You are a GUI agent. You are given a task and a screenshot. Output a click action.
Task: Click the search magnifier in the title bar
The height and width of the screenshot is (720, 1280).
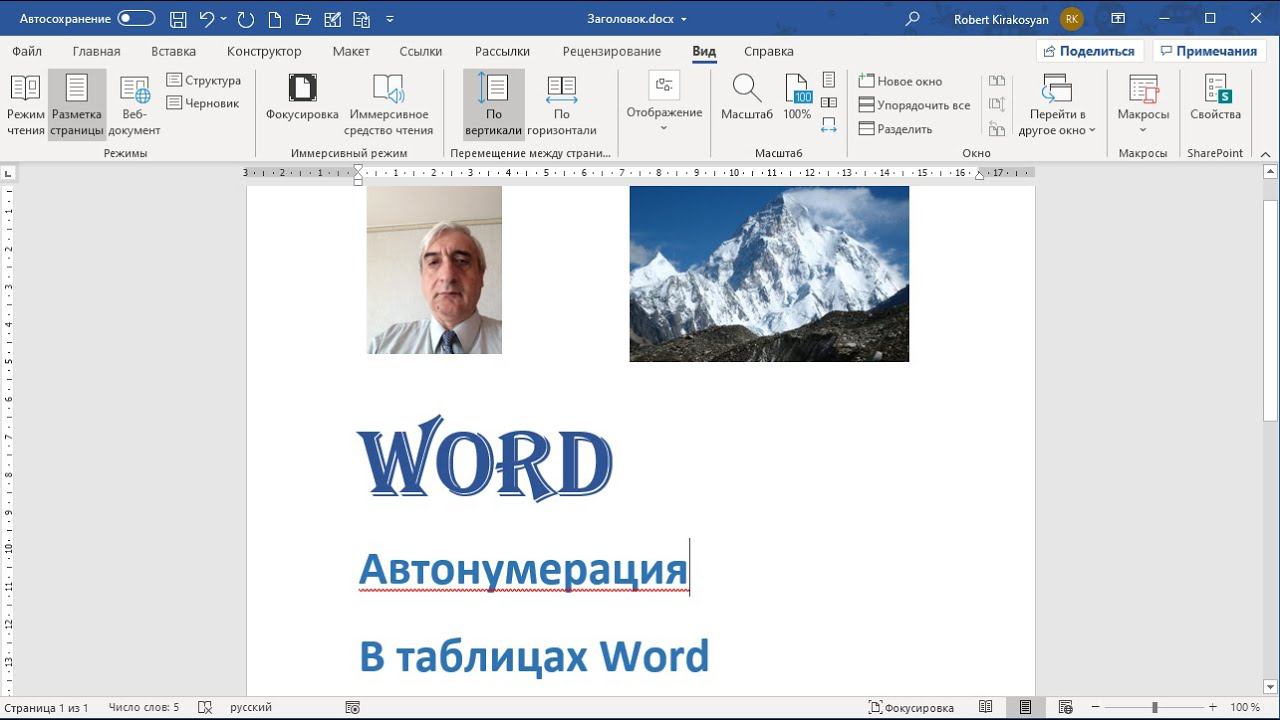pyautogui.click(x=912, y=19)
